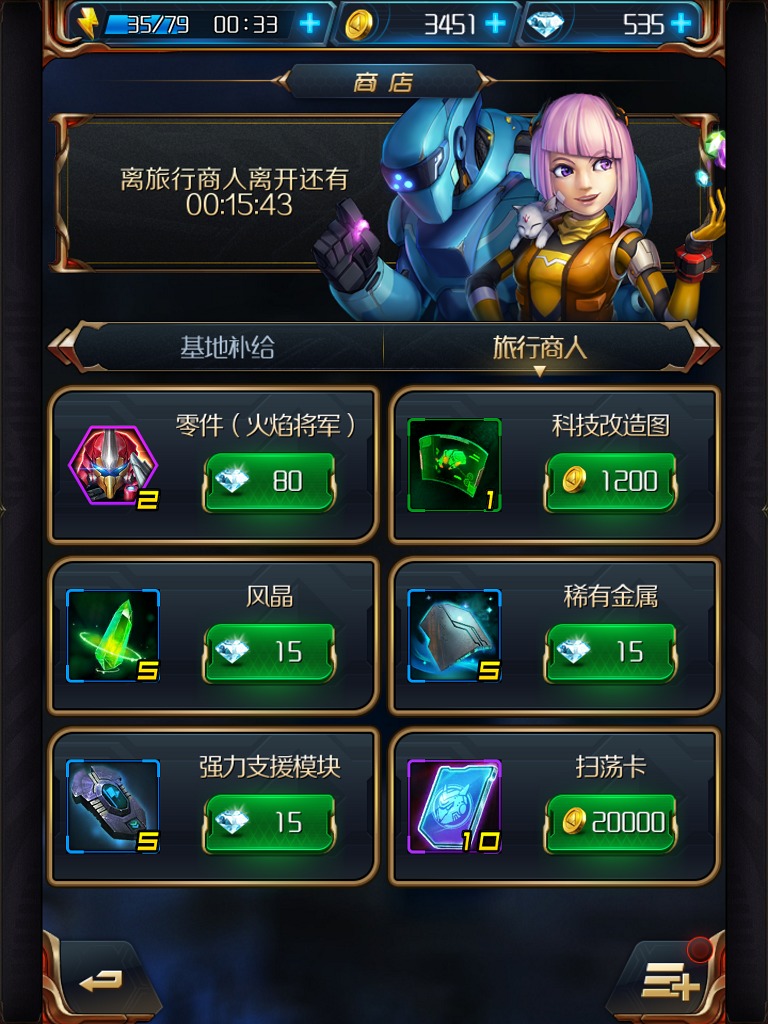
Task: Select the green tech blueprint item icon
Action: (454, 465)
